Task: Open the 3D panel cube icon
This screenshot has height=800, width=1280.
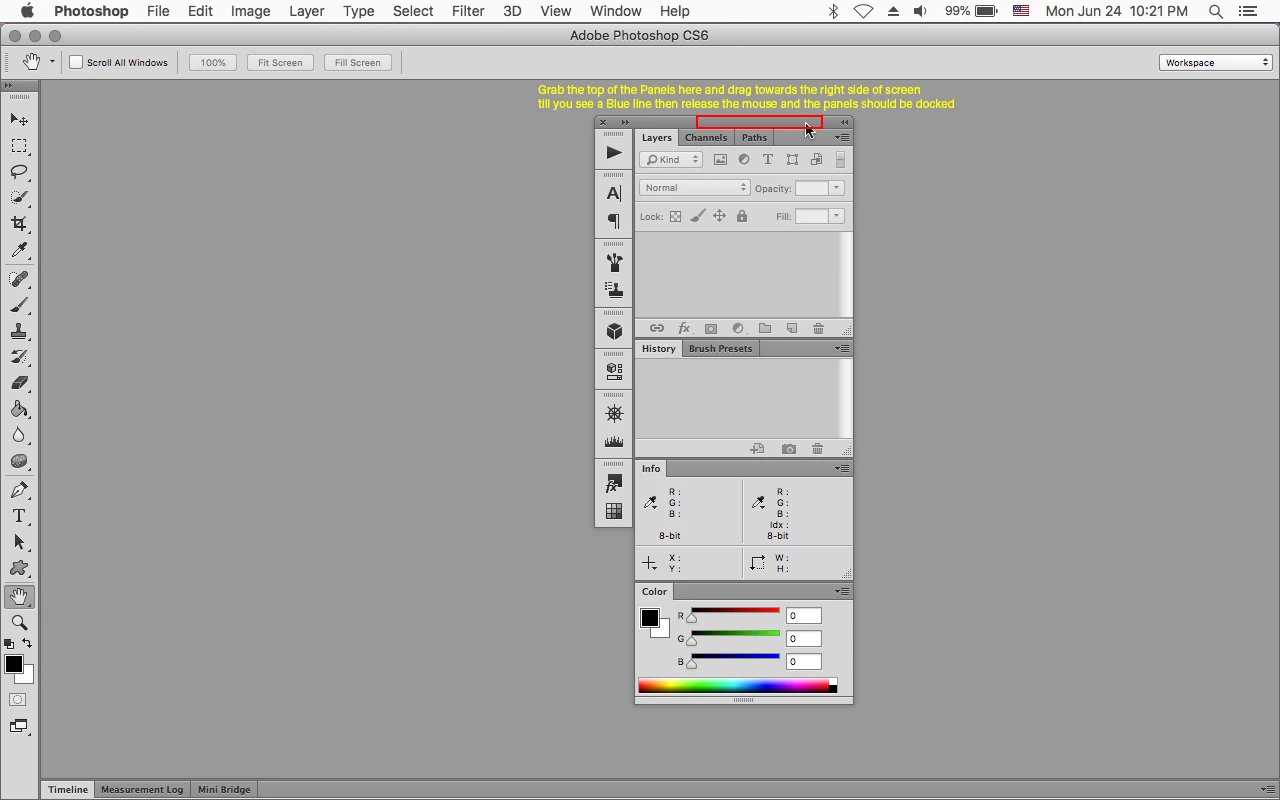Action: pyautogui.click(x=614, y=332)
